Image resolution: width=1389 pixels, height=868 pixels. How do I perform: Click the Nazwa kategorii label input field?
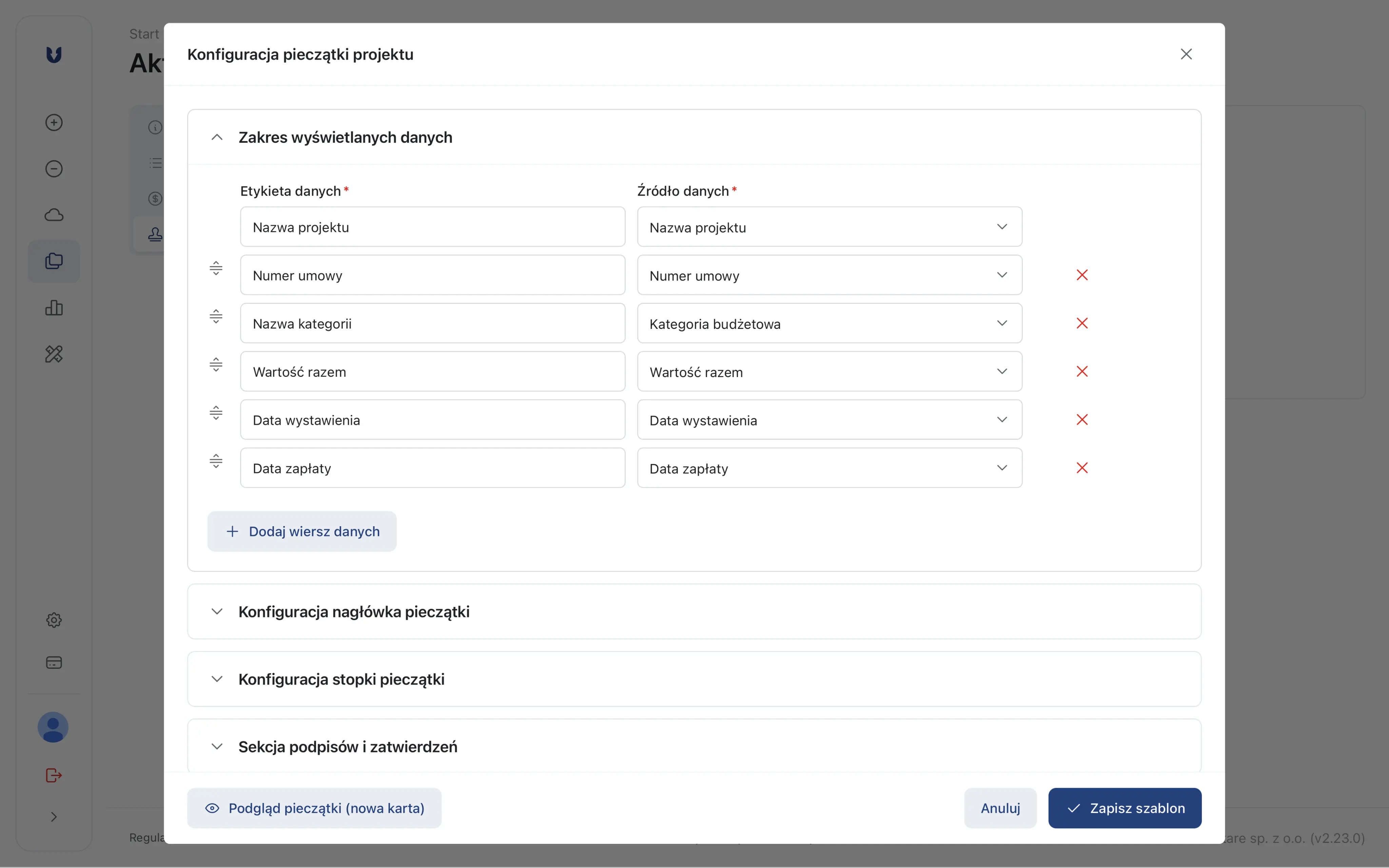[432, 324]
